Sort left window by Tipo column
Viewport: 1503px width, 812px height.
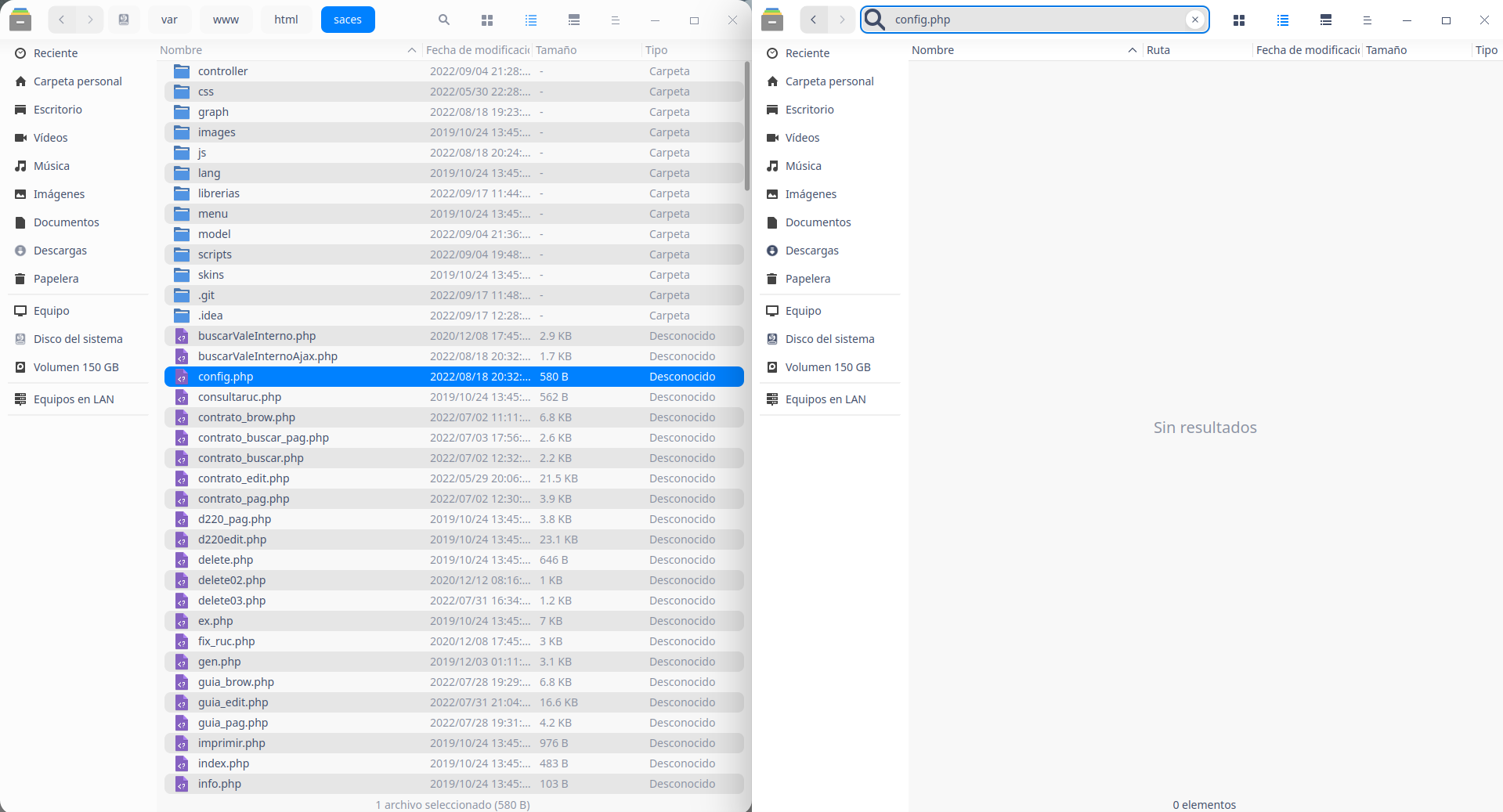692,50
